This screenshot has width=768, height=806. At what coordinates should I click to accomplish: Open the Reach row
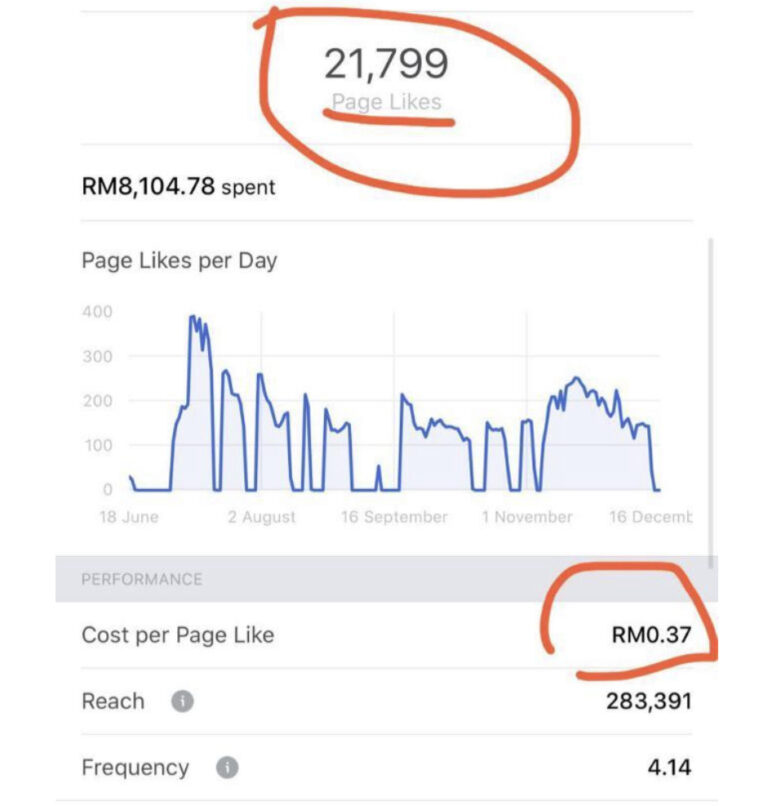pyautogui.click(x=387, y=701)
